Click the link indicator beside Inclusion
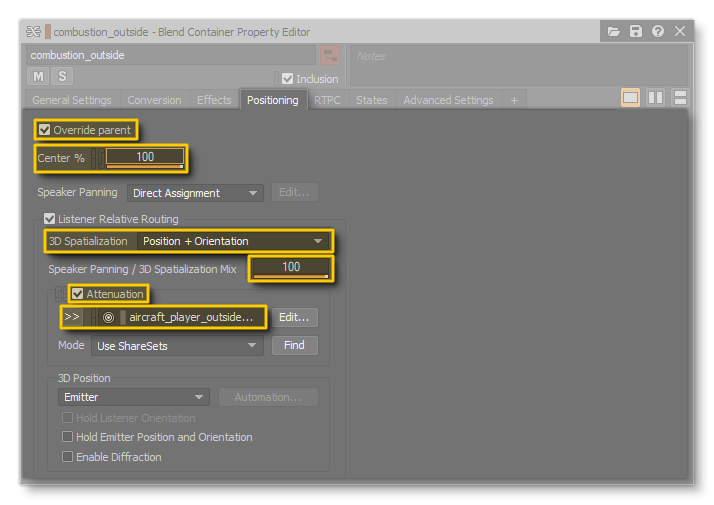 coord(276,78)
